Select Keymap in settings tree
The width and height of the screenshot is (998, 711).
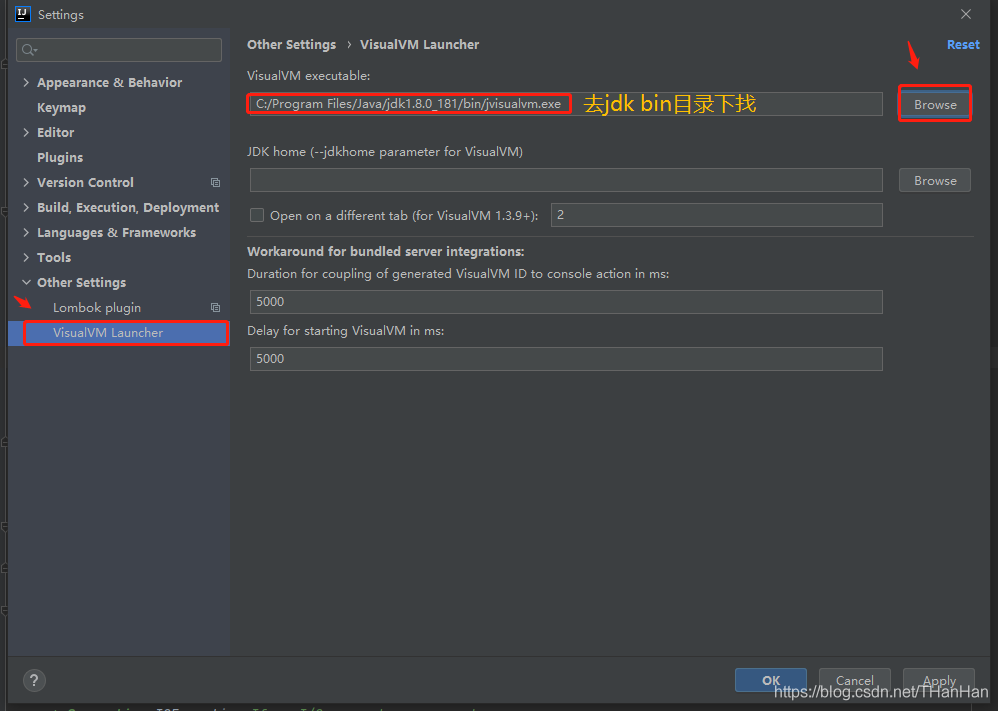[x=61, y=108]
